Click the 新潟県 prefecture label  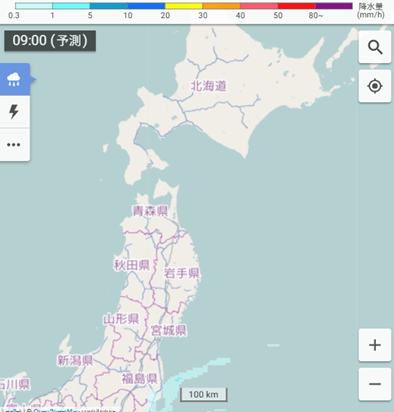[x=75, y=360]
